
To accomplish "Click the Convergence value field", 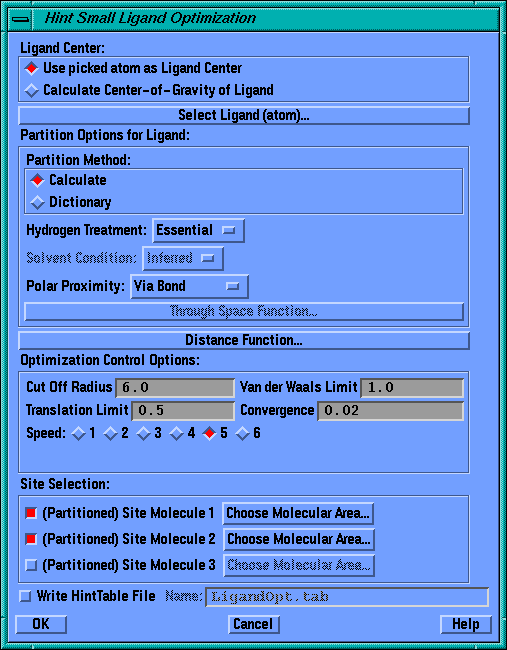I will click(390, 411).
